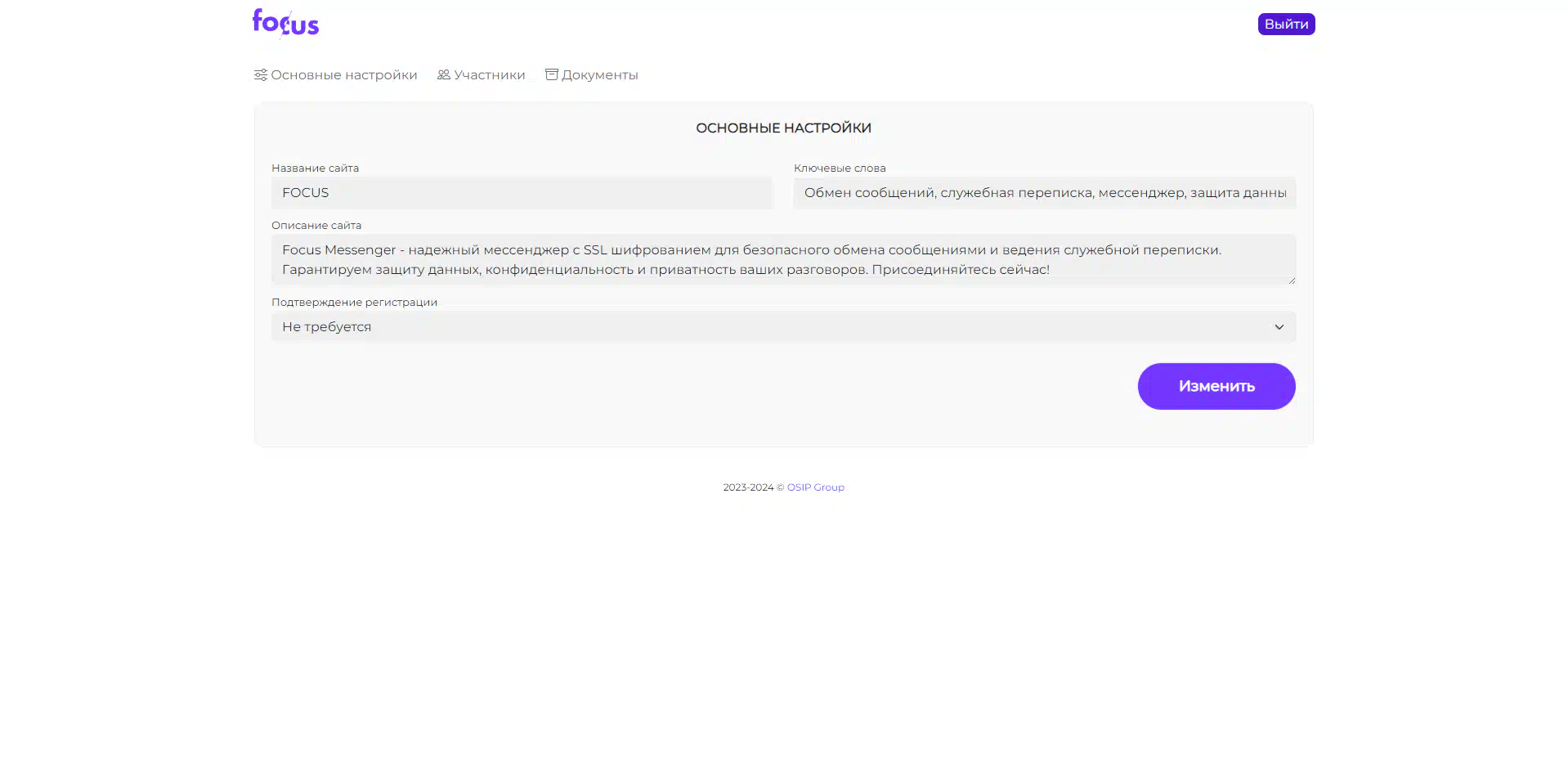Click the Ключевые слова label
Image resolution: width=1568 pixels, height=781 pixels.
click(839, 168)
